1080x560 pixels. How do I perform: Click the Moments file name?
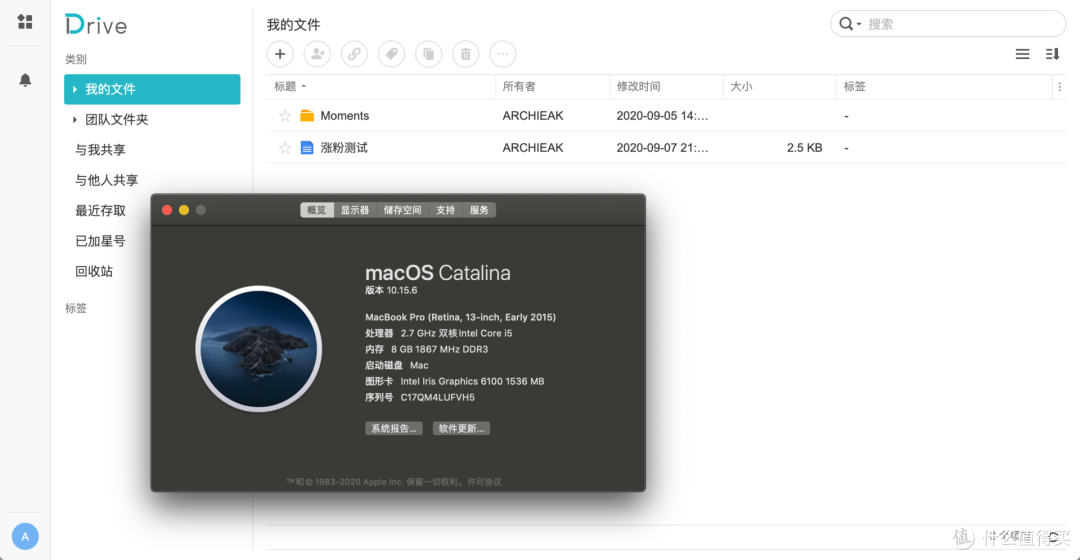[344, 116]
